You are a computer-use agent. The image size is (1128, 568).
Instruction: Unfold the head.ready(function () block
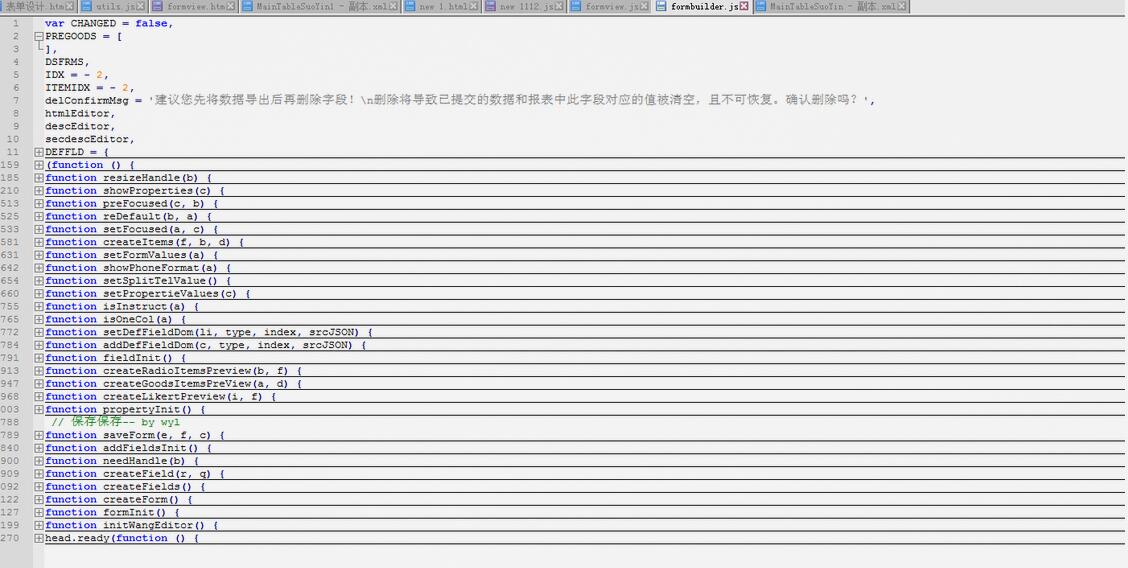(39, 538)
